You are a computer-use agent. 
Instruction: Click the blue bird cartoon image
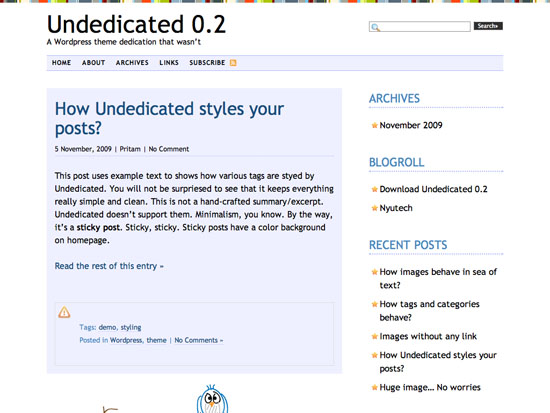coord(212,399)
